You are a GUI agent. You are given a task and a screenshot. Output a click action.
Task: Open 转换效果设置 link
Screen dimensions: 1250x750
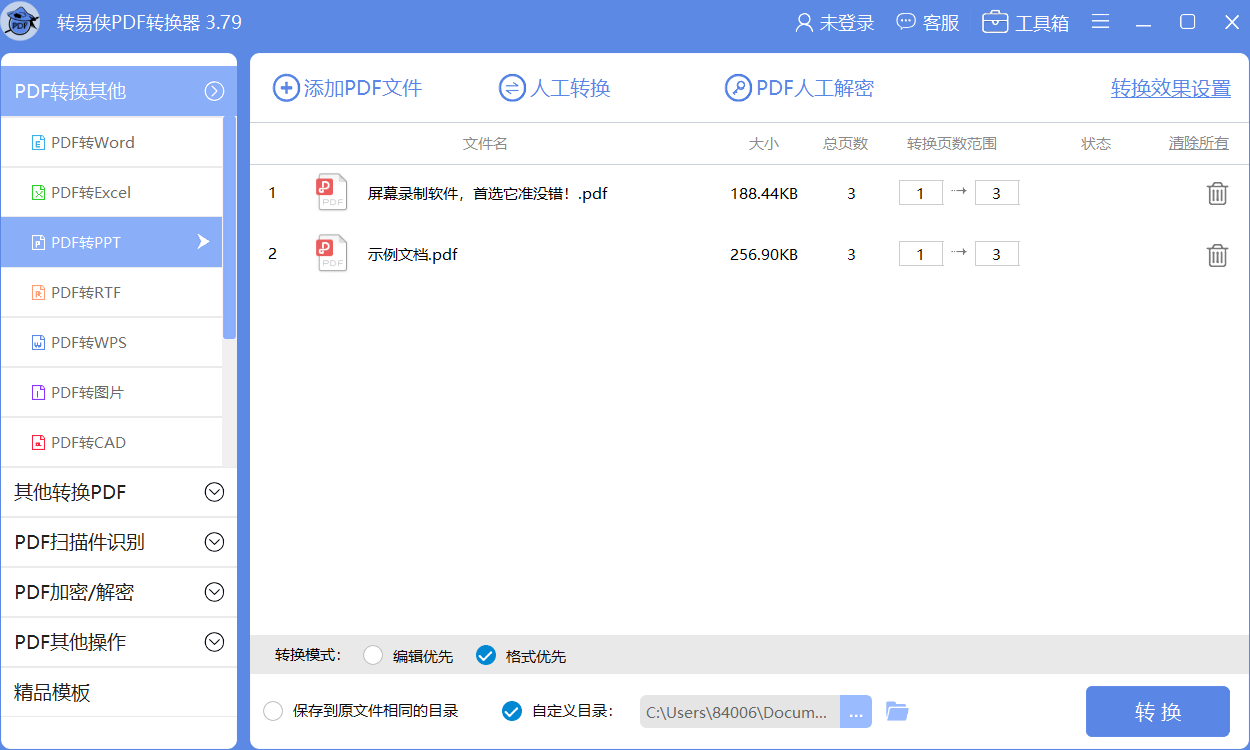(x=1171, y=89)
